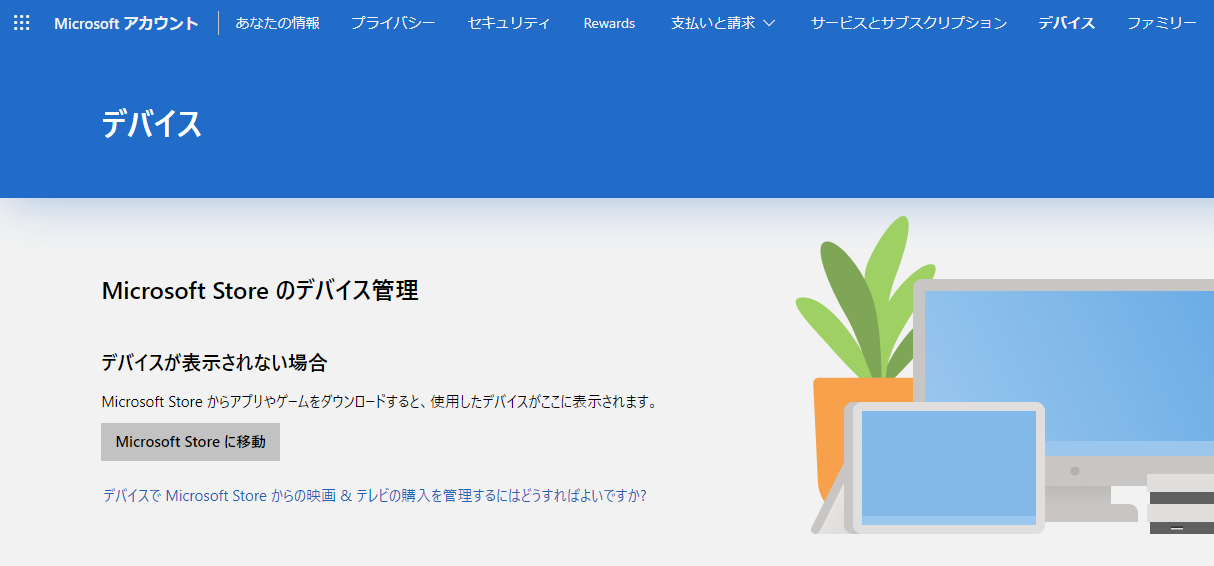Open サービスとサブスクリプション in the navigation bar
This screenshot has width=1214, height=566.
(909, 23)
